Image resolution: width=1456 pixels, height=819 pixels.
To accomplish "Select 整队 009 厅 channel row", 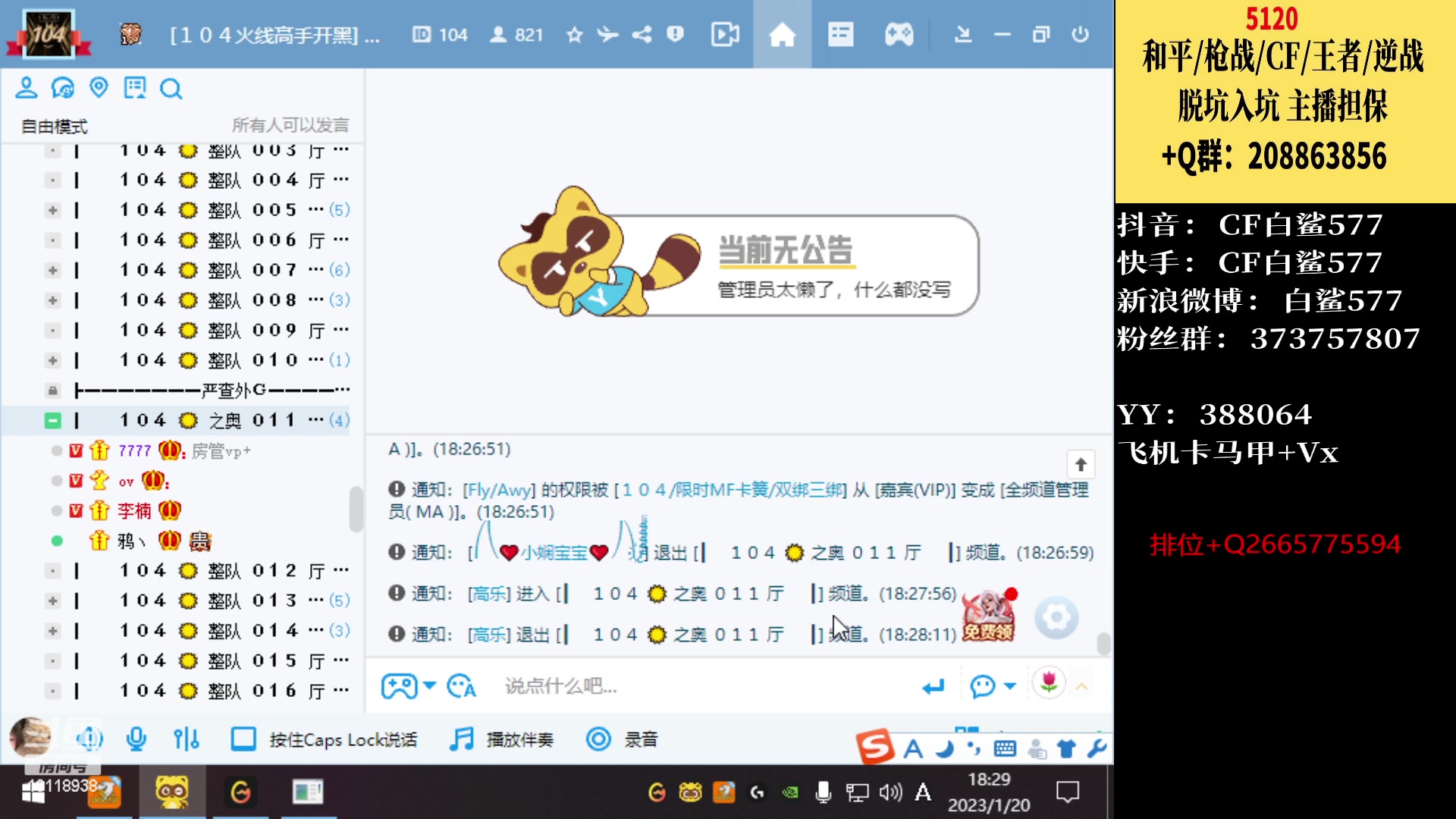I will click(180, 331).
